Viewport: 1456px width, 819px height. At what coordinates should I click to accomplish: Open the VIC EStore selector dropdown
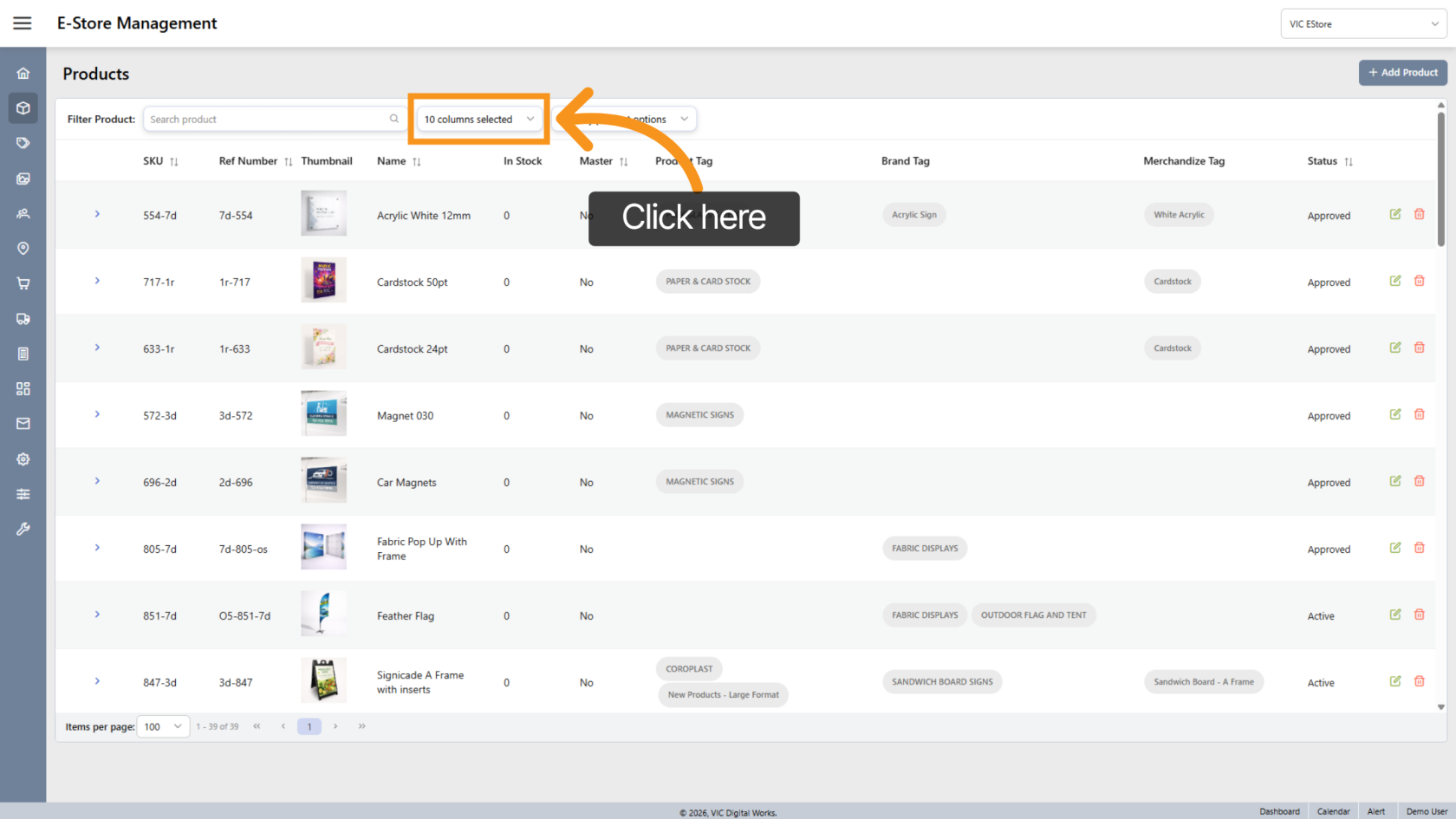pyautogui.click(x=1363, y=24)
